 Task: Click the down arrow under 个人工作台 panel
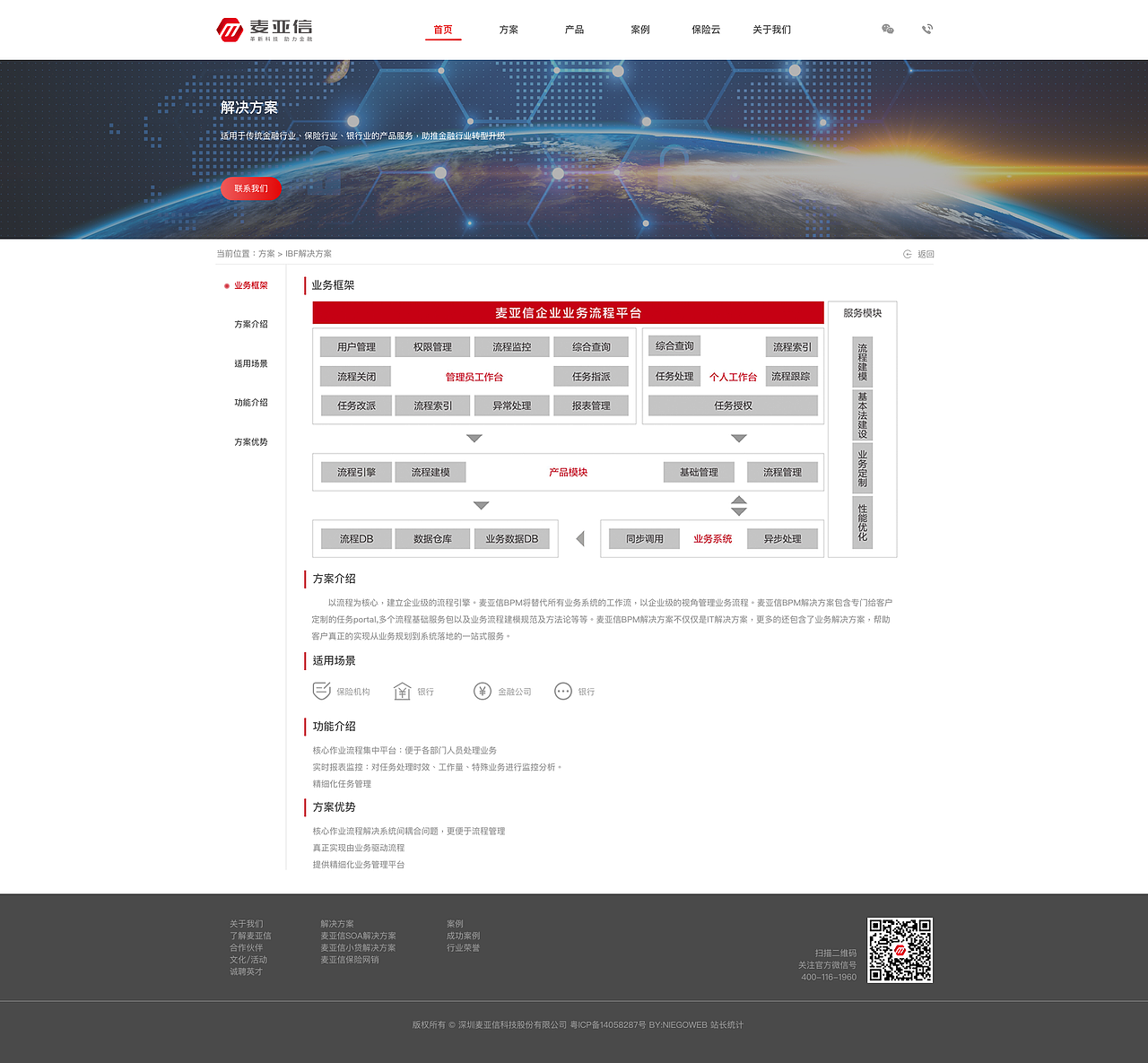[x=739, y=439]
